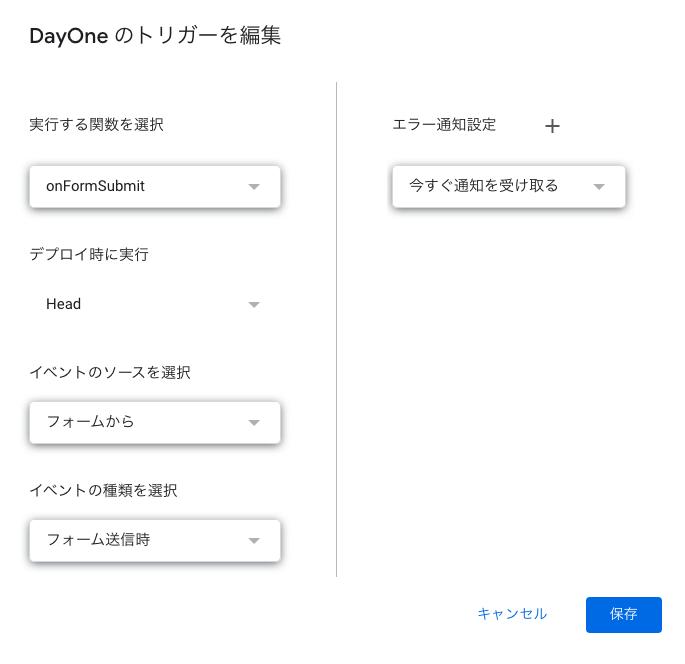Screen dimensions: 685x664
Task: Click the イベントのソースを選択 label
Action: pos(110,373)
